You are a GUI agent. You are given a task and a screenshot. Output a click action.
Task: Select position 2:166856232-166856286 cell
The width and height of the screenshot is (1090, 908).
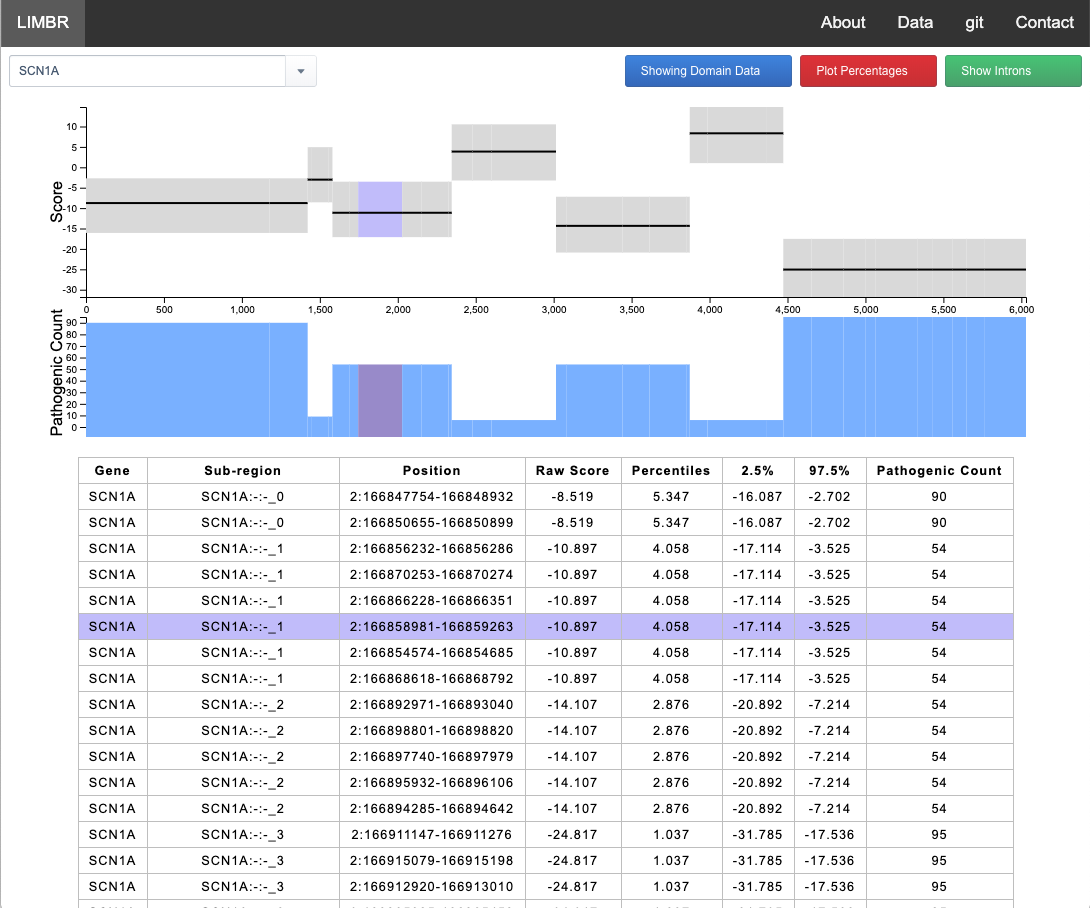[x=432, y=549]
